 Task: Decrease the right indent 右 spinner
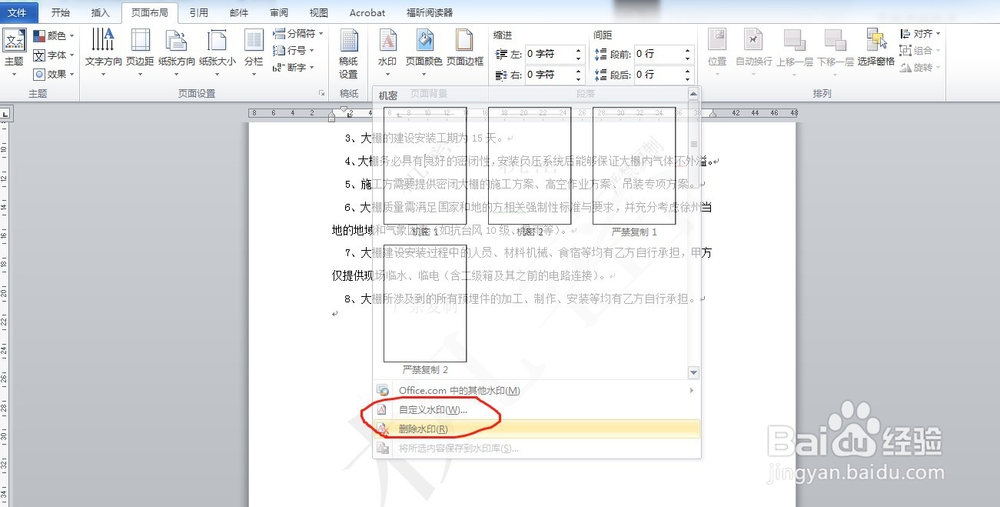point(579,79)
